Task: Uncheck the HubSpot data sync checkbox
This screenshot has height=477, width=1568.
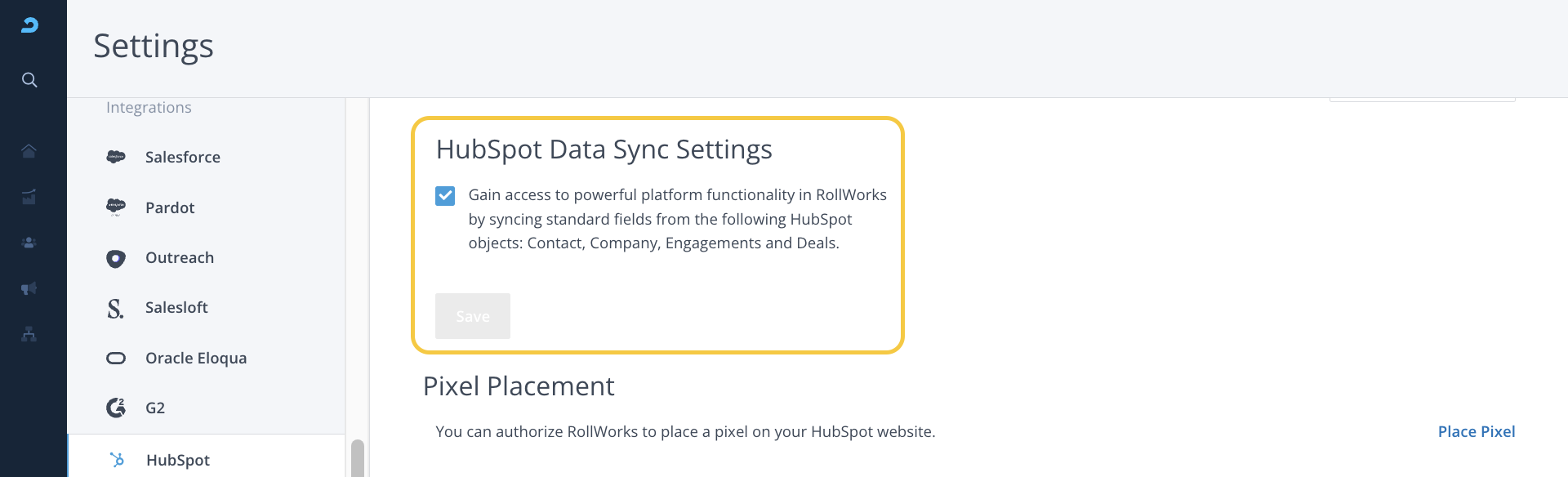Action: 445,196
